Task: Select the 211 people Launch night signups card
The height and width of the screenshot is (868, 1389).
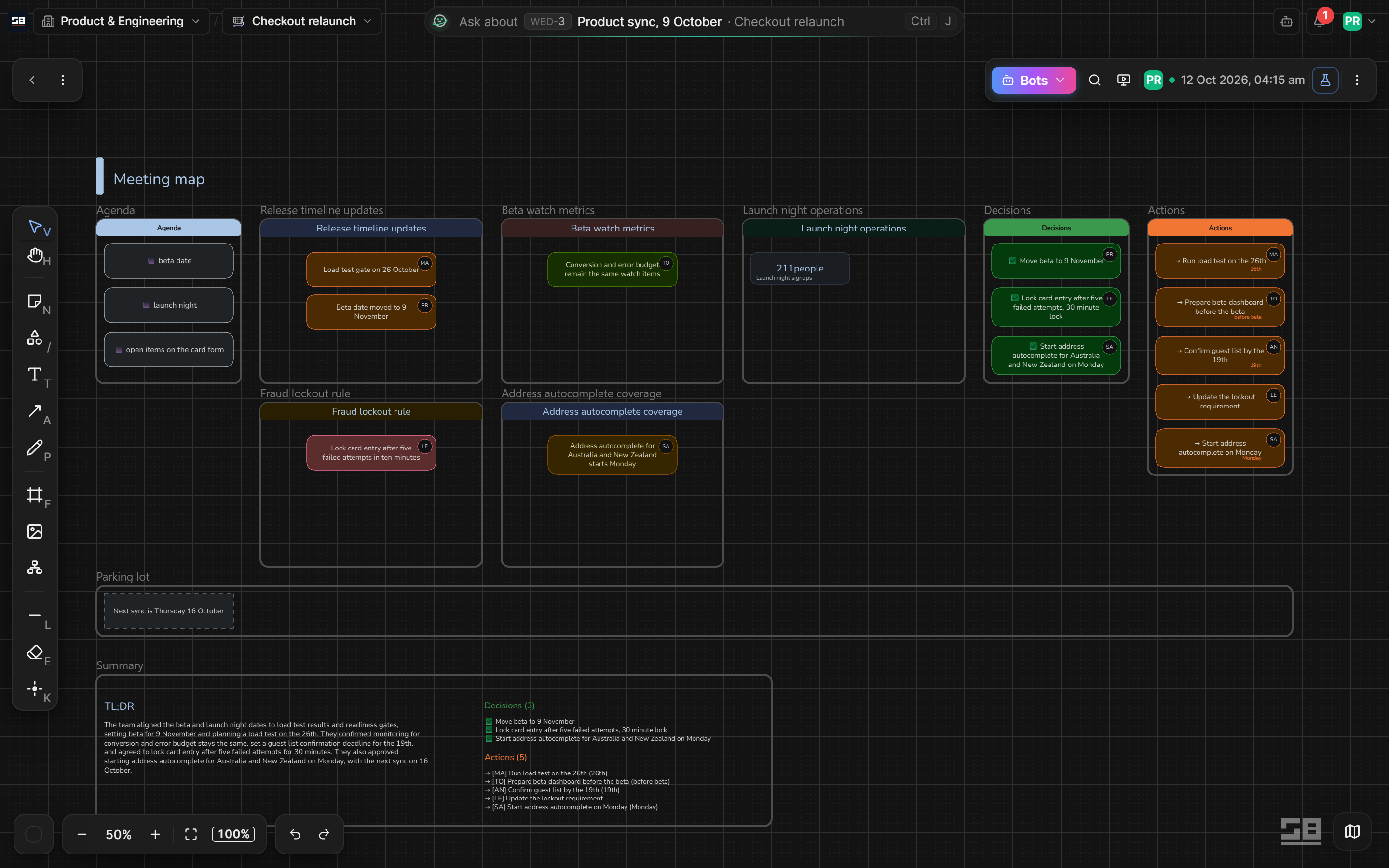Action: click(x=800, y=268)
